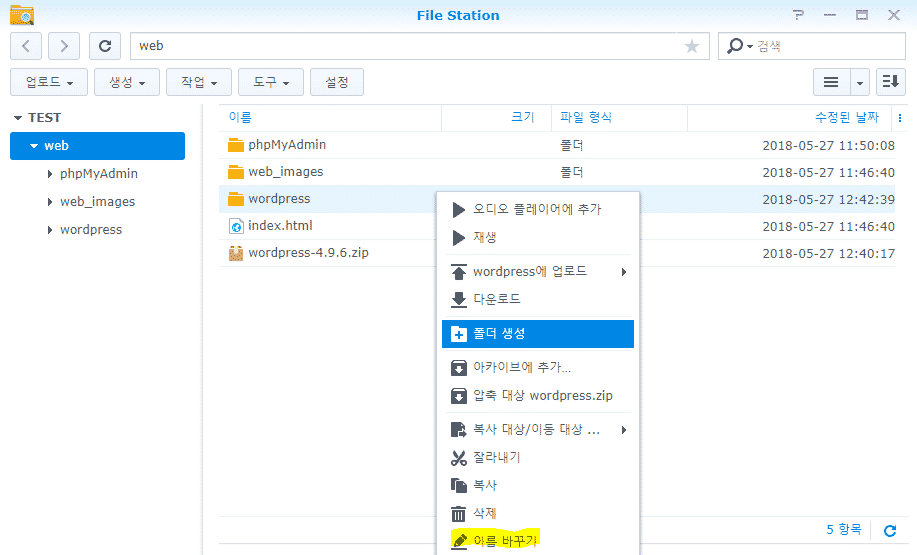Expand web_images tree node arrow
Image resolution: width=917 pixels, height=555 pixels.
pyautogui.click(x=50, y=202)
